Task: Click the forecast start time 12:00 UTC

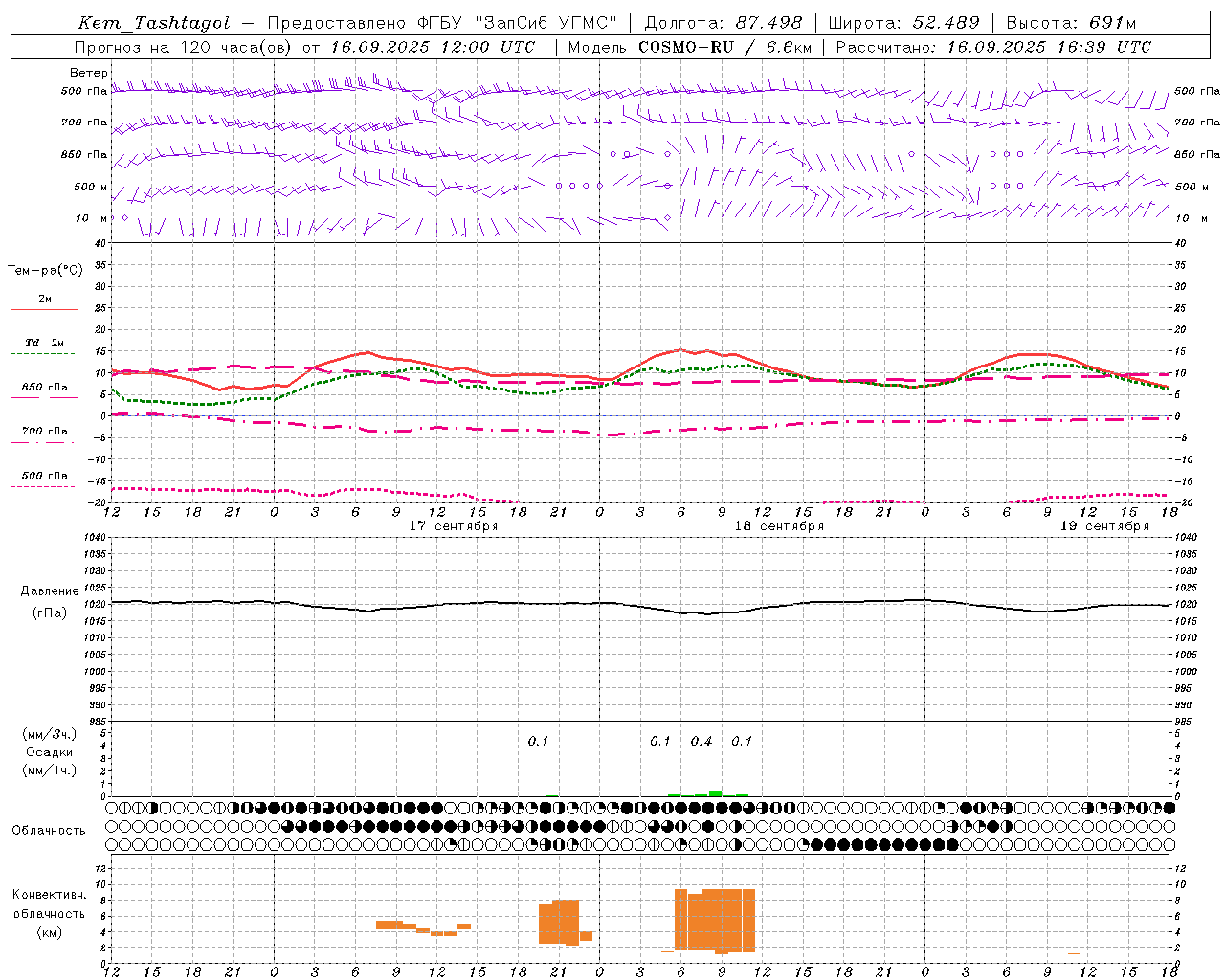Action: point(486,47)
